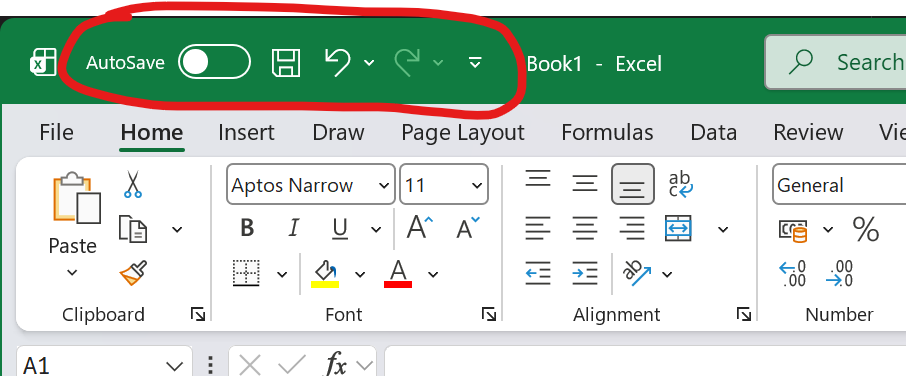Click the Accounting Number Format icon

[x=792, y=229]
